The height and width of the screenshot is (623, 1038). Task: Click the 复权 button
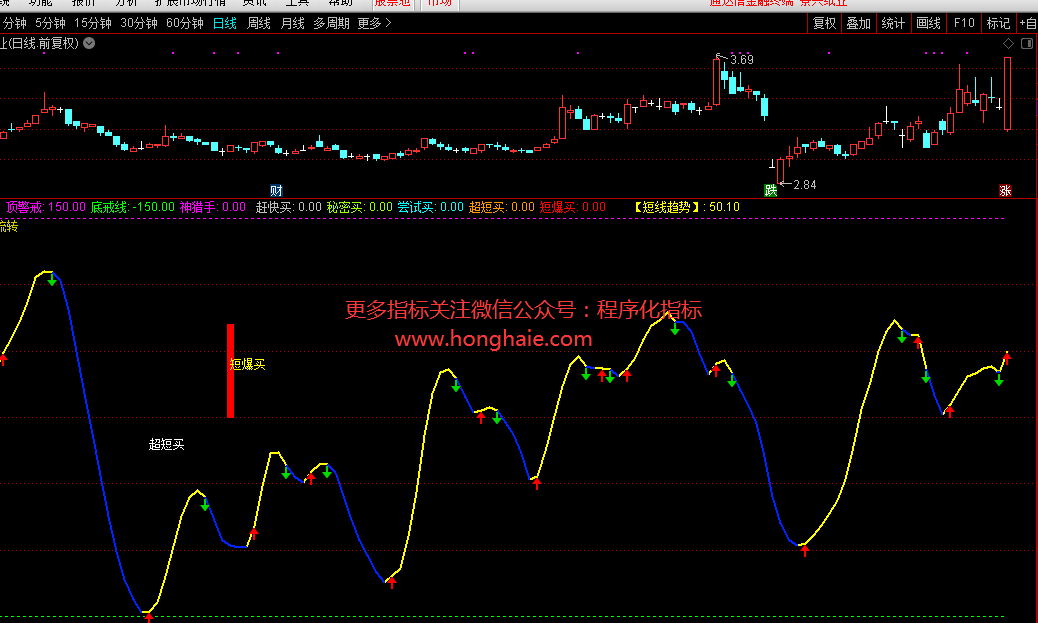point(824,23)
